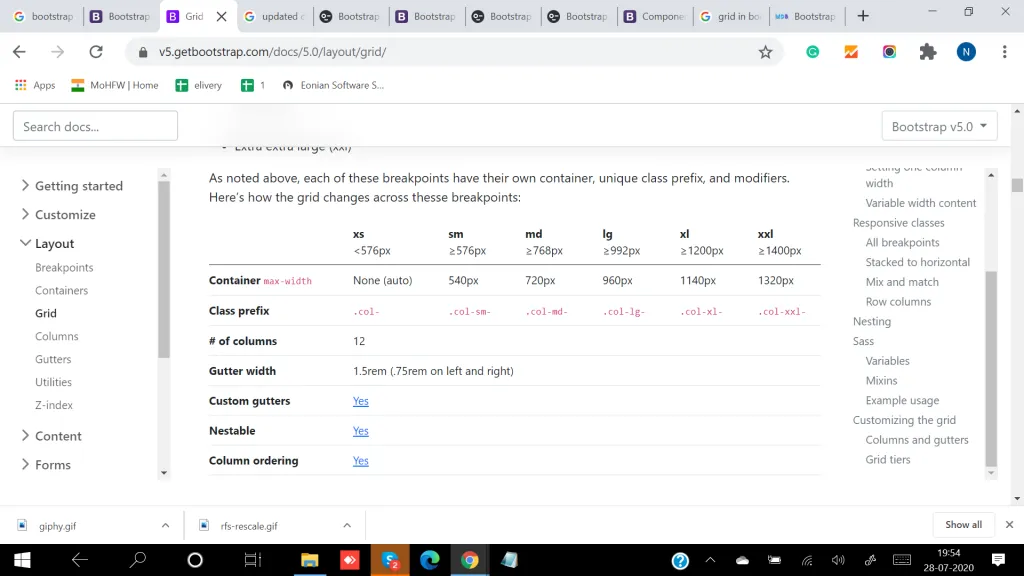Open the Chrome extensions puzzle icon
This screenshot has height=576, width=1024.
tap(928, 52)
